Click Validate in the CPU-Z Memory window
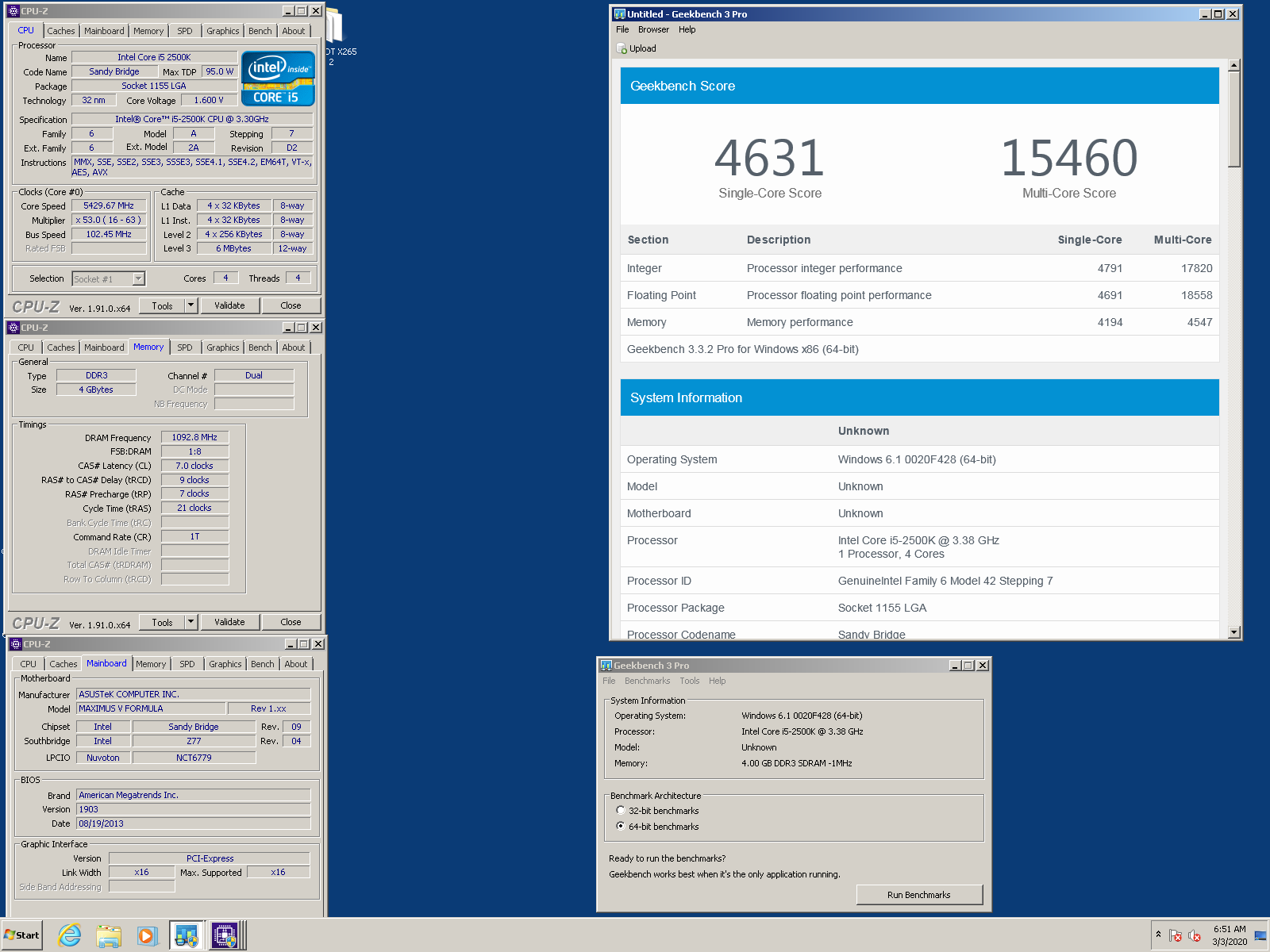Viewport: 1270px width, 952px height. [x=229, y=622]
